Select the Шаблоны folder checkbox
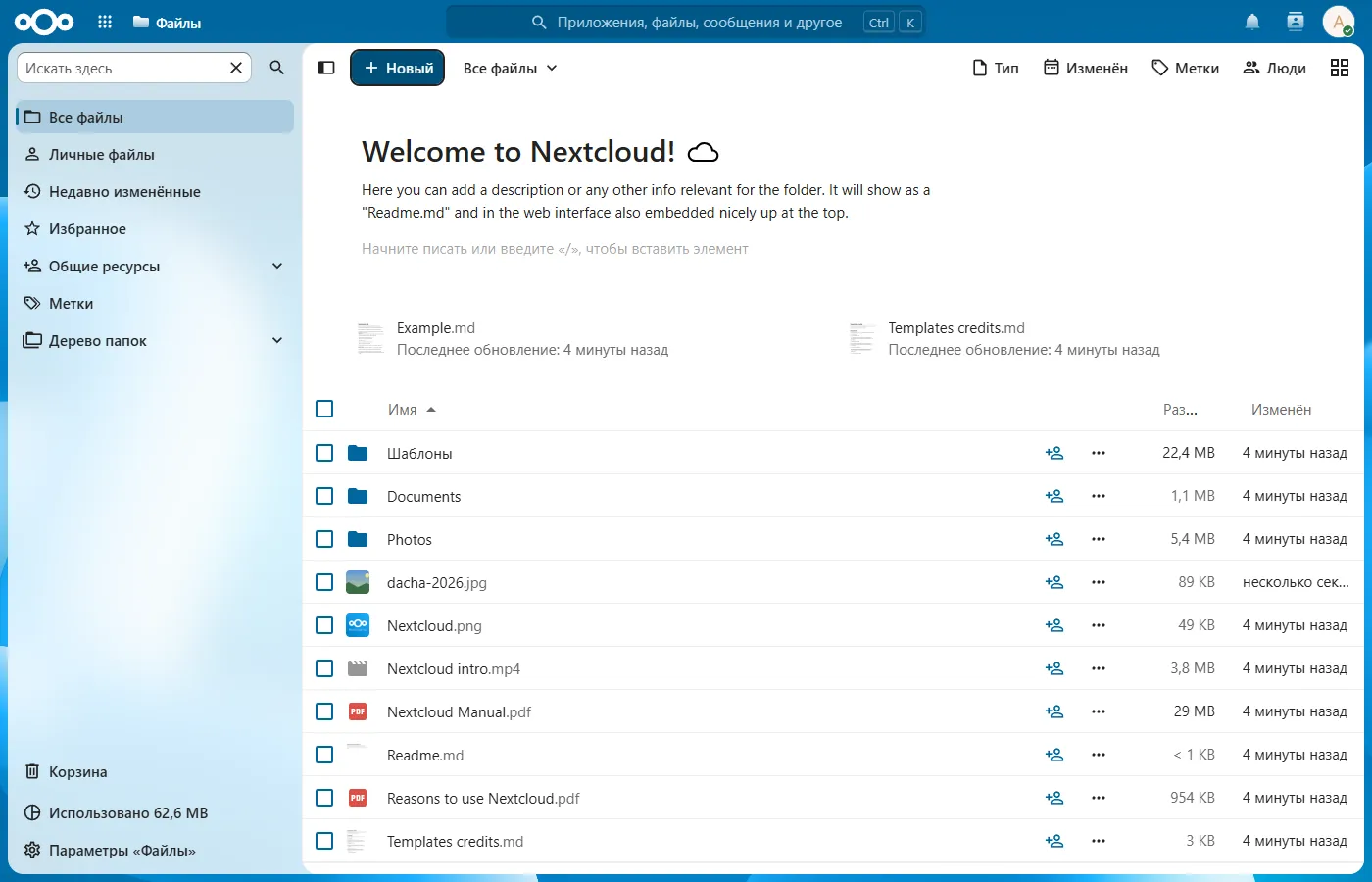 pos(324,453)
